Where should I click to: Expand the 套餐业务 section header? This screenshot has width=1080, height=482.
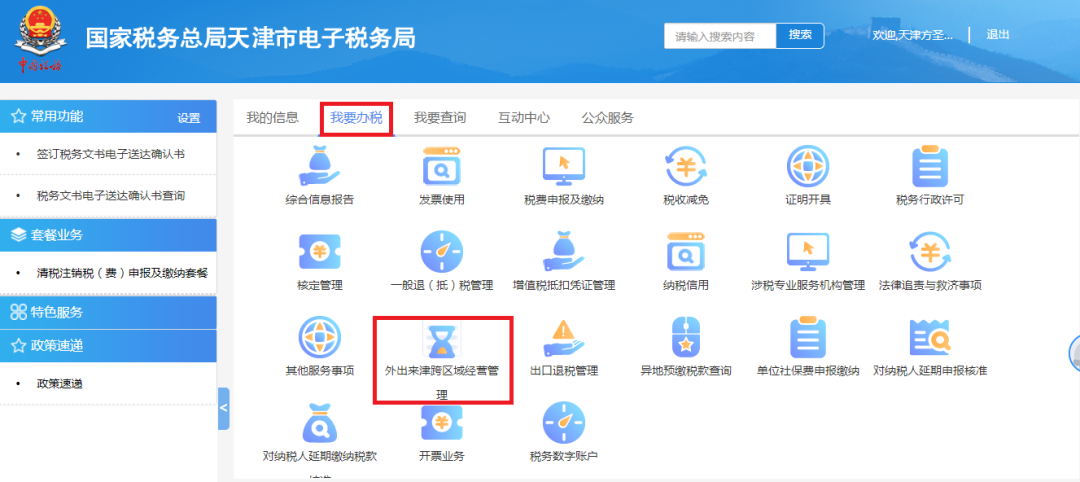coord(108,235)
